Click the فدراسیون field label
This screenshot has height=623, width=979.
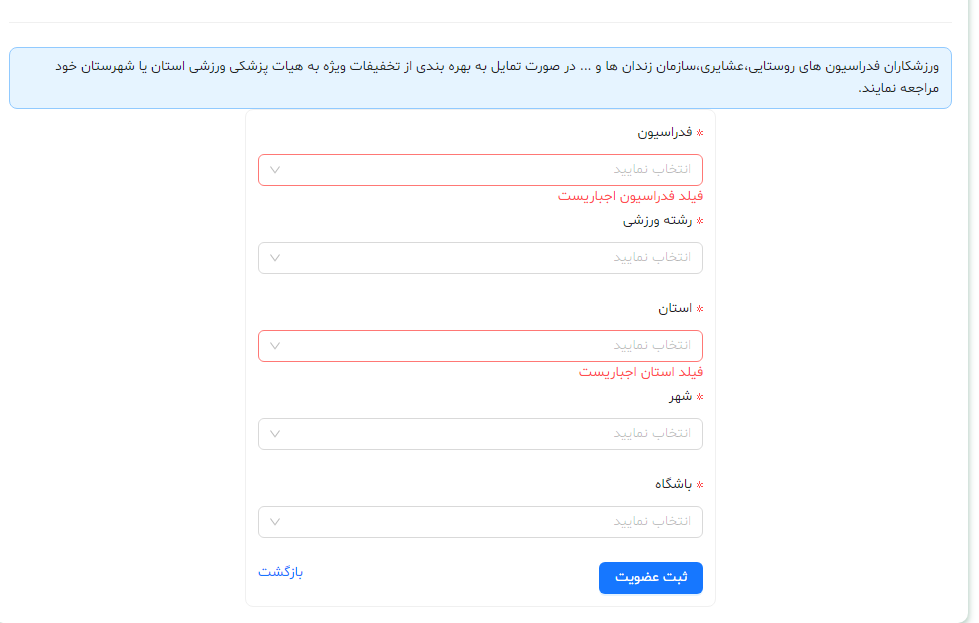(664, 132)
